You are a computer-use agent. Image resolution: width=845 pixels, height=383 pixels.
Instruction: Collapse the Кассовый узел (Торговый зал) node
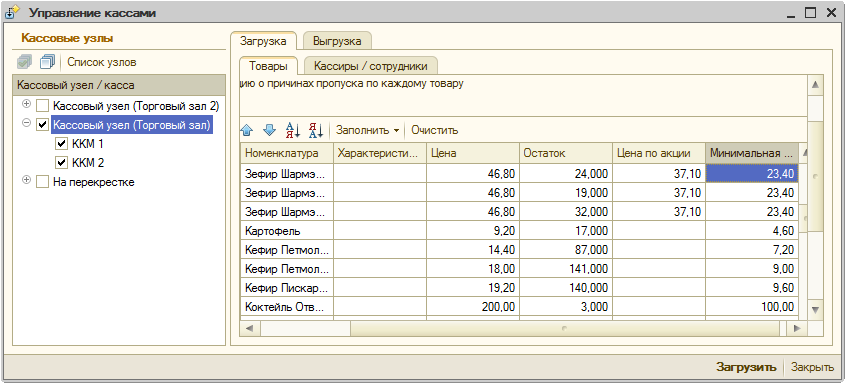[x=26, y=123]
